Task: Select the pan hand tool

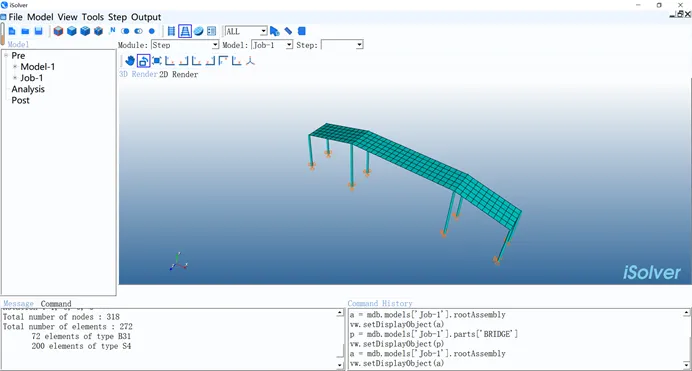Action: pos(130,61)
